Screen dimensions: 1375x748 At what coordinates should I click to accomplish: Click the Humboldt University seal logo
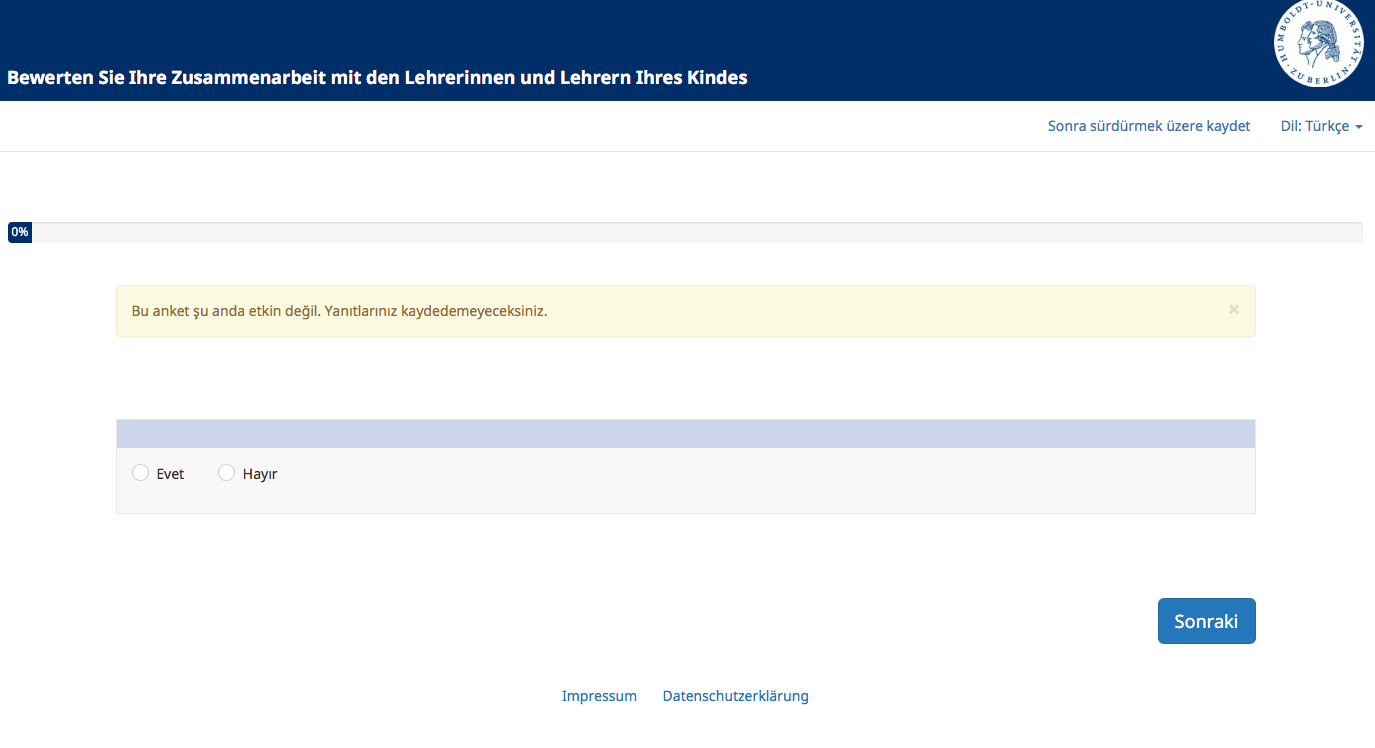(1318, 44)
